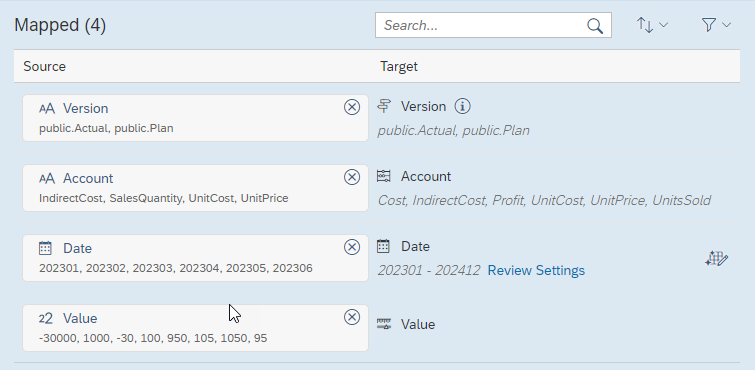
Task: Click the Date target calendar icon
Action: click(383, 246)
